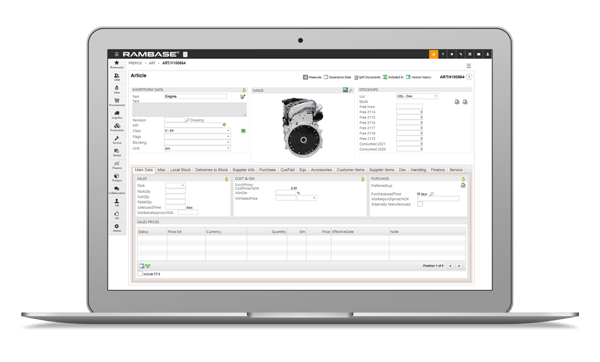The image size is (600, 362).
Task: Click the Drawing magnifier icon
Action: (188, 120)
